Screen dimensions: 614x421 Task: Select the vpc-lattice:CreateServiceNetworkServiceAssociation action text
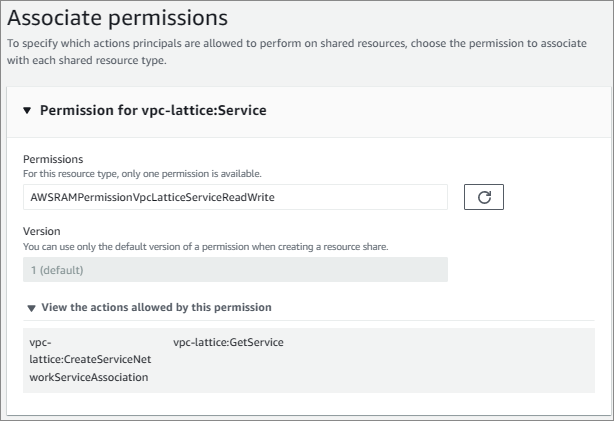90,360
